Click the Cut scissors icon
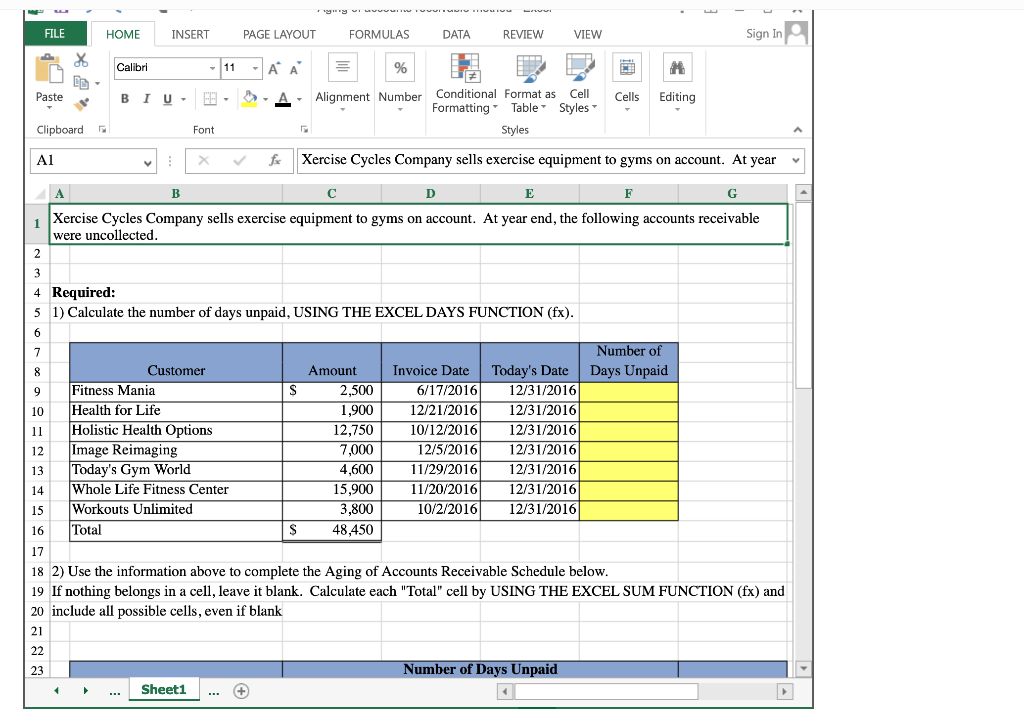The image size is (1024, 713). pyautogui.click(x=80, y=61)
